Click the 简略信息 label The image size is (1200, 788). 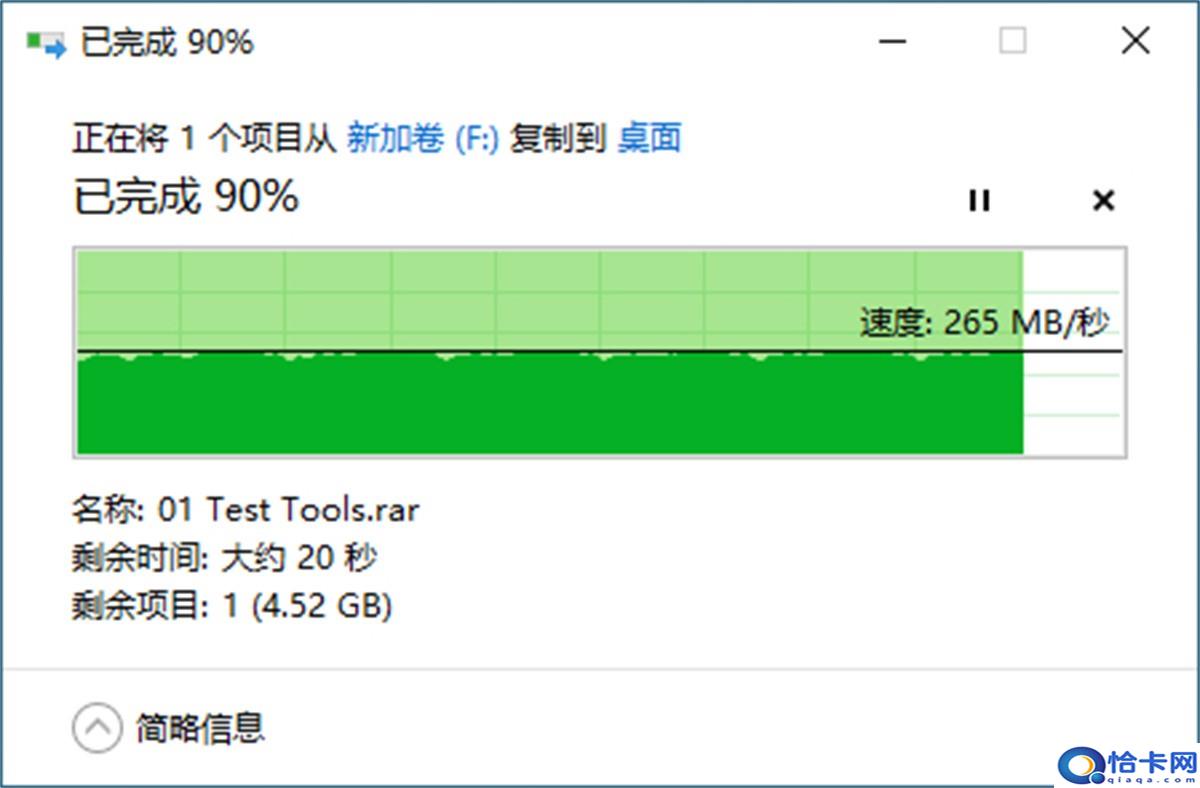pos(200,728)
